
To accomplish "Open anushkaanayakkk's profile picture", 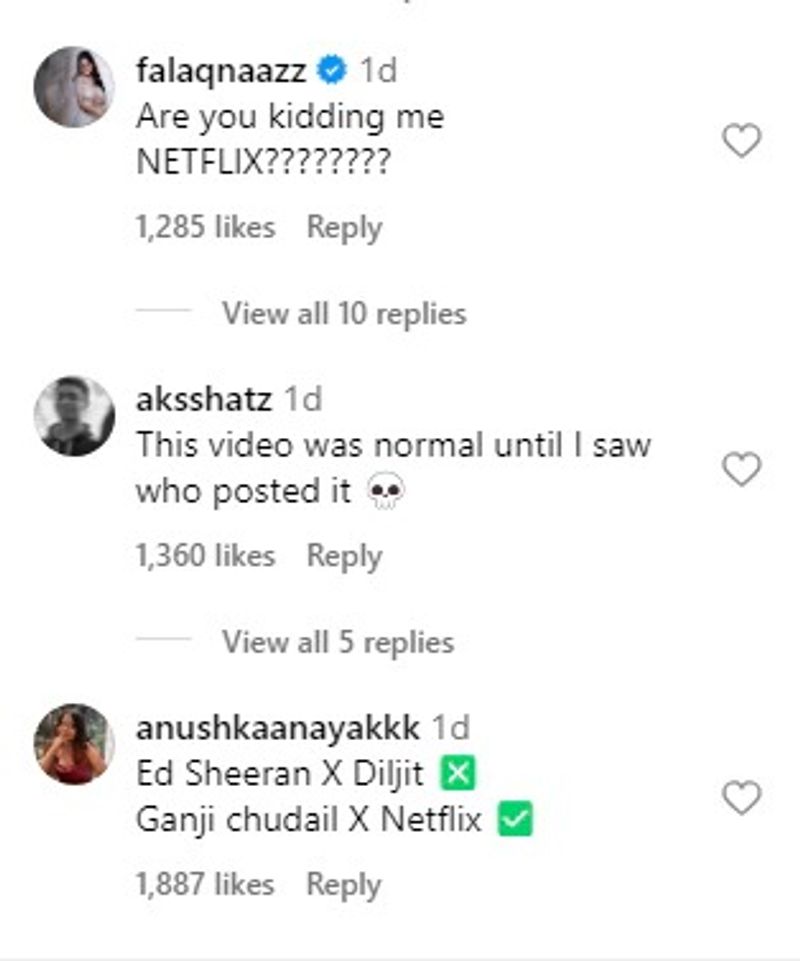I will [x=74, y=743].
